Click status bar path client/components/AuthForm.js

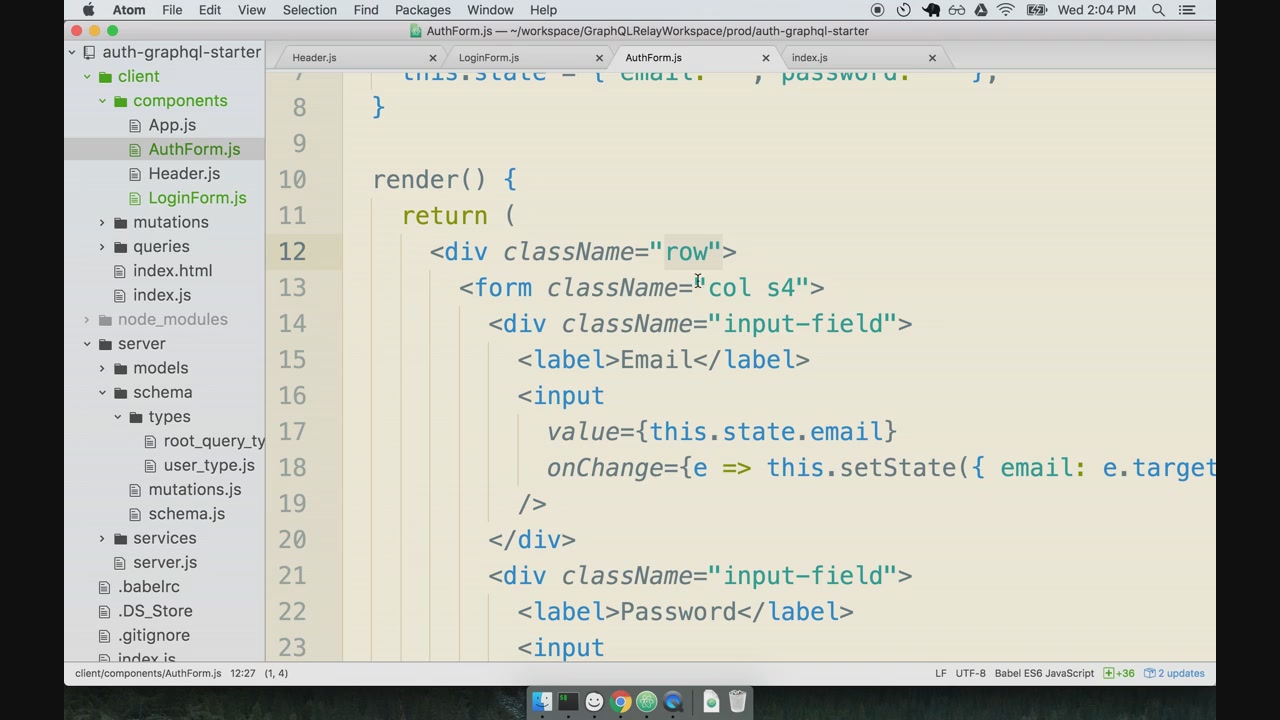(x=148, y=673)
